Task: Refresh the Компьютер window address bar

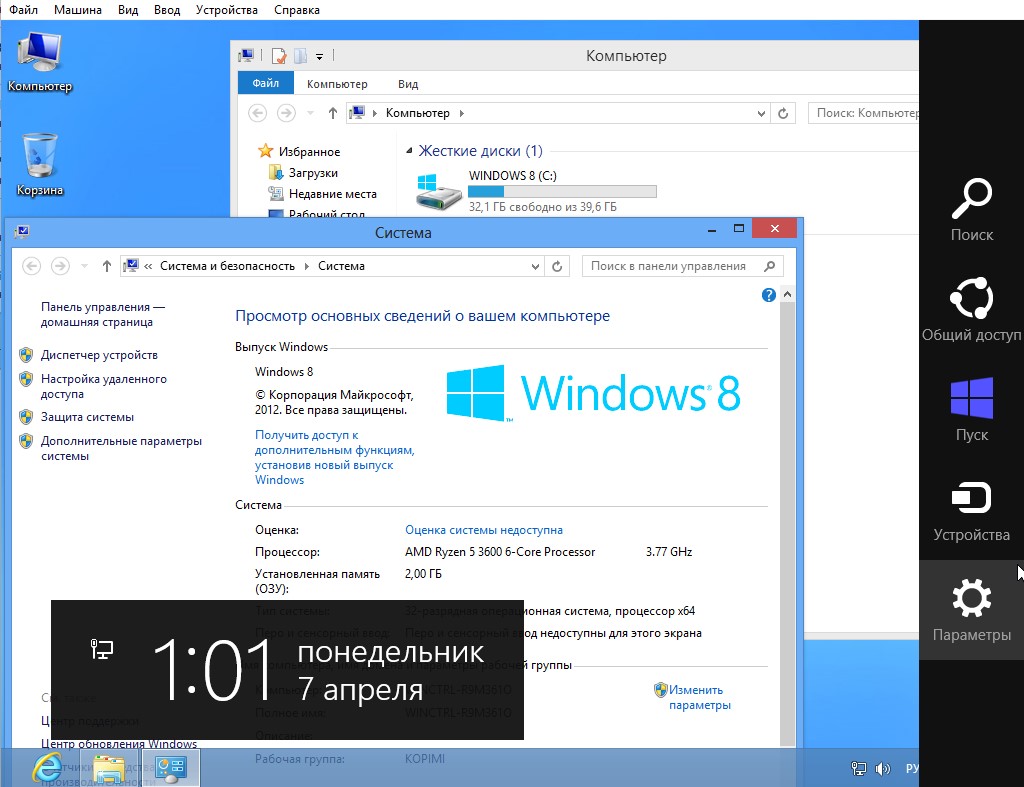Action: point(783,114)
